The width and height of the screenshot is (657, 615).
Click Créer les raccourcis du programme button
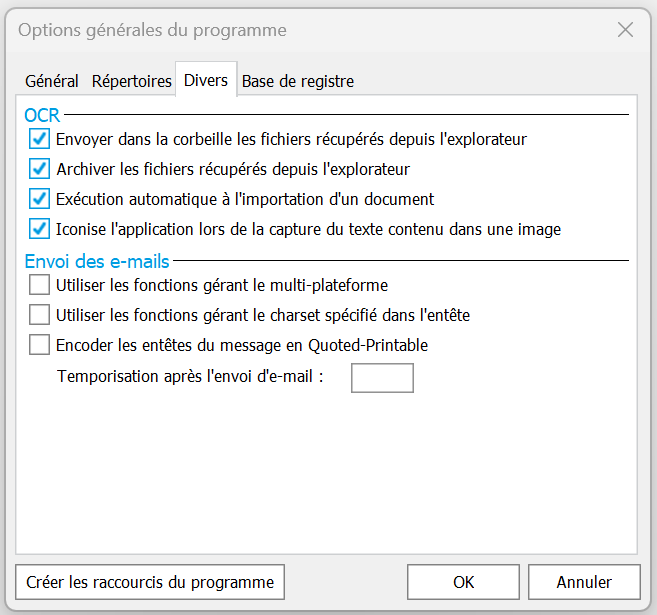[x=150, y=582]
